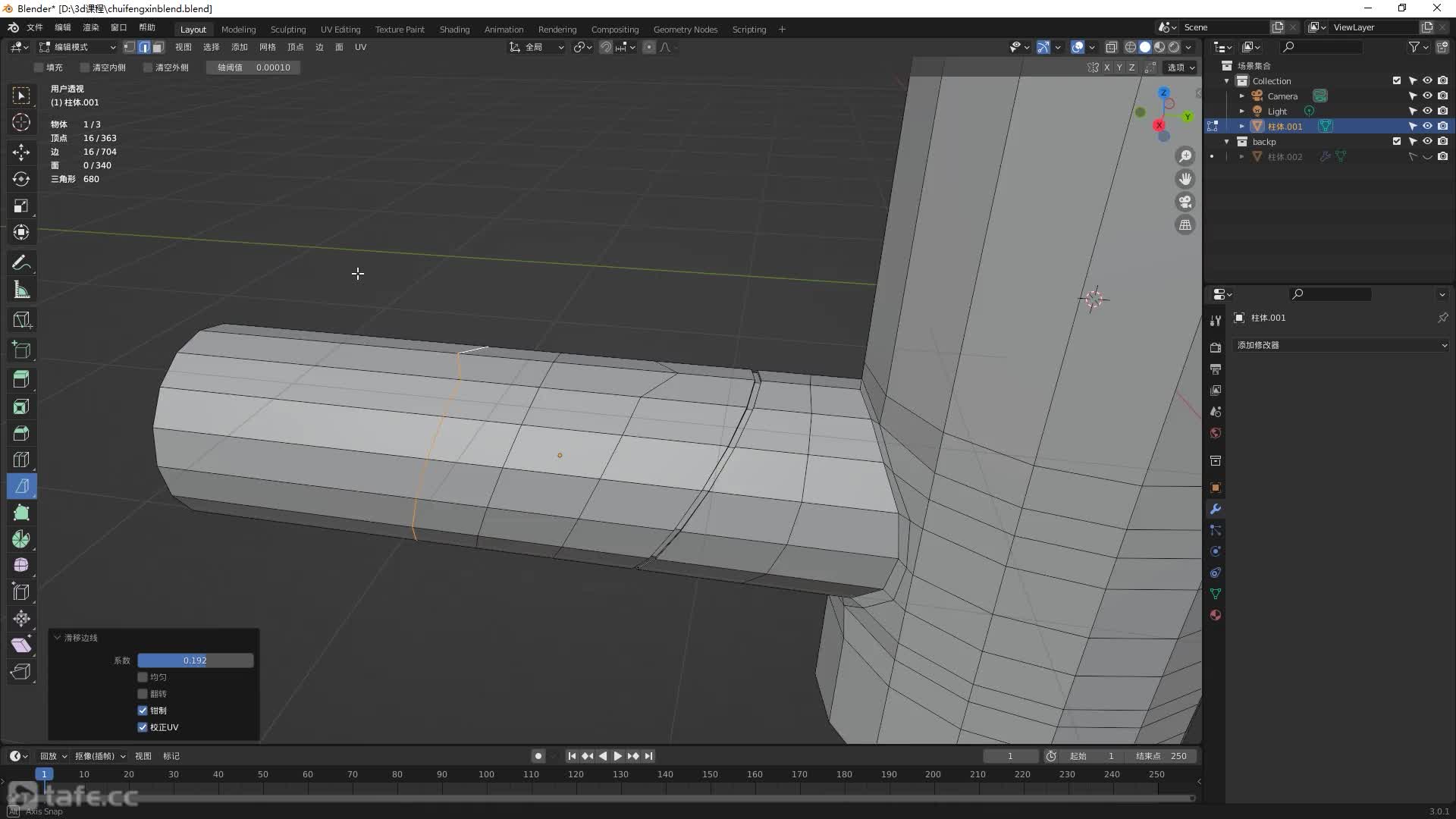Jump to the last frame
Image resolution: width=1456 pixels, height=819 pixels.
pyautogui.click(x=648, y=756)
